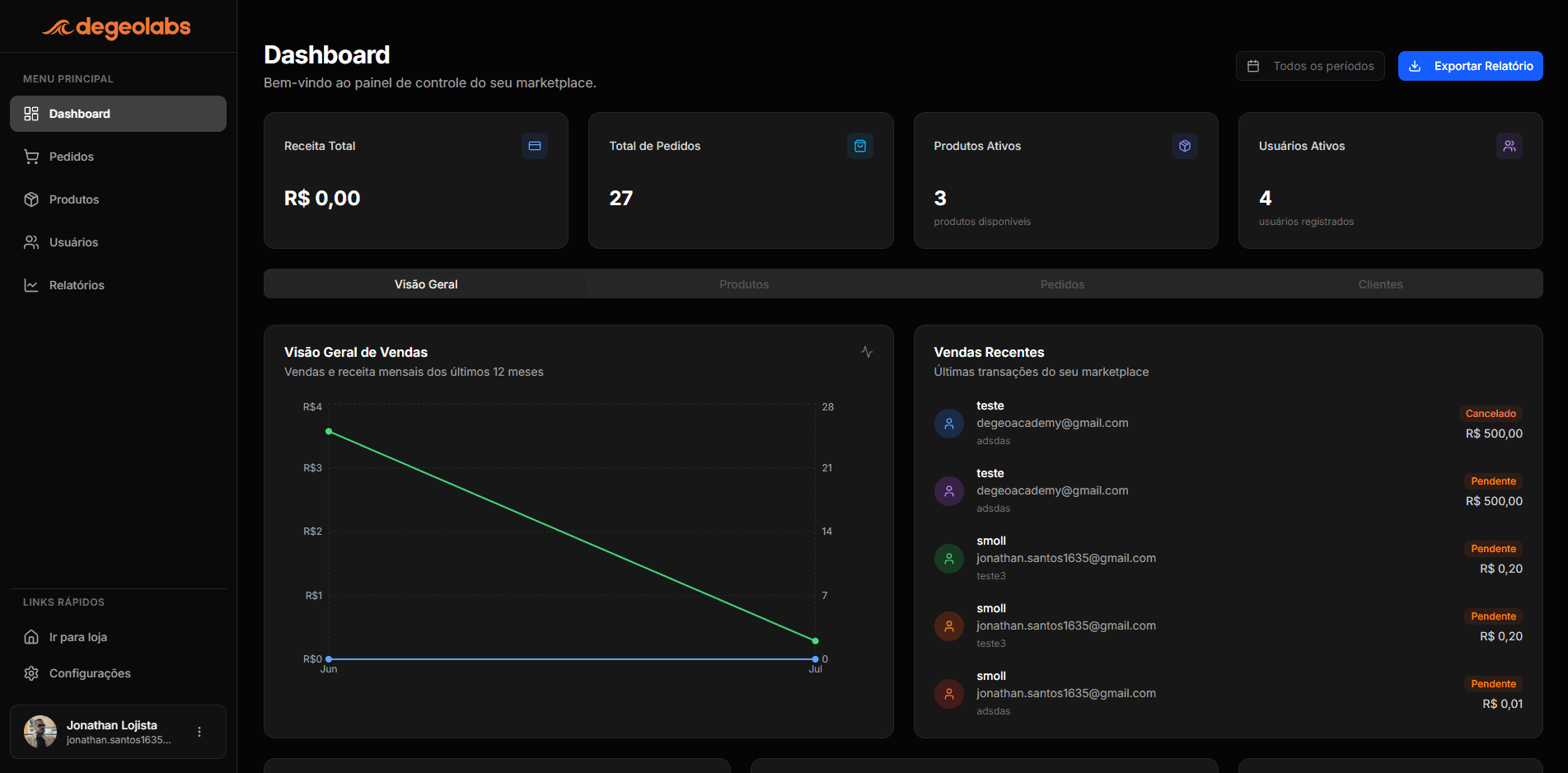Select the green data point on the chart

tap(329, 431)
